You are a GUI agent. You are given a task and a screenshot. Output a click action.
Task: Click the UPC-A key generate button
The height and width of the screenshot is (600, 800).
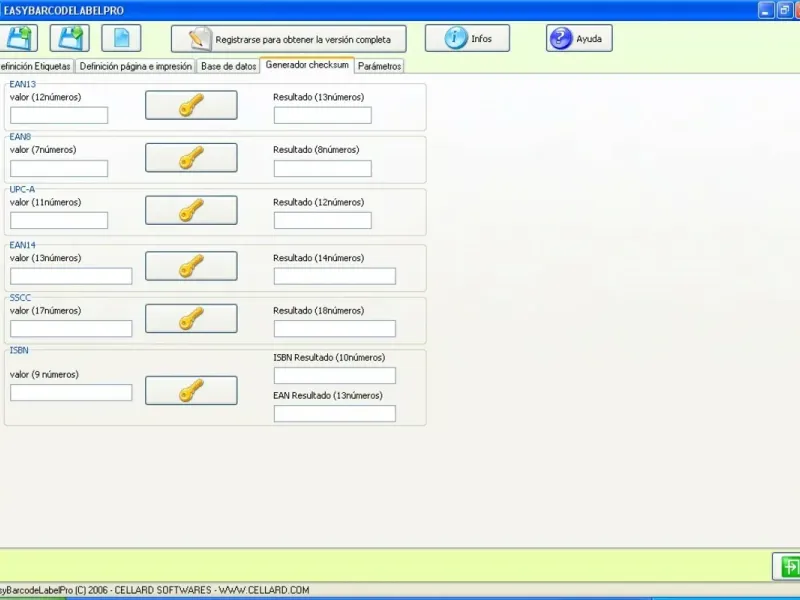click(x=191, y=210)
